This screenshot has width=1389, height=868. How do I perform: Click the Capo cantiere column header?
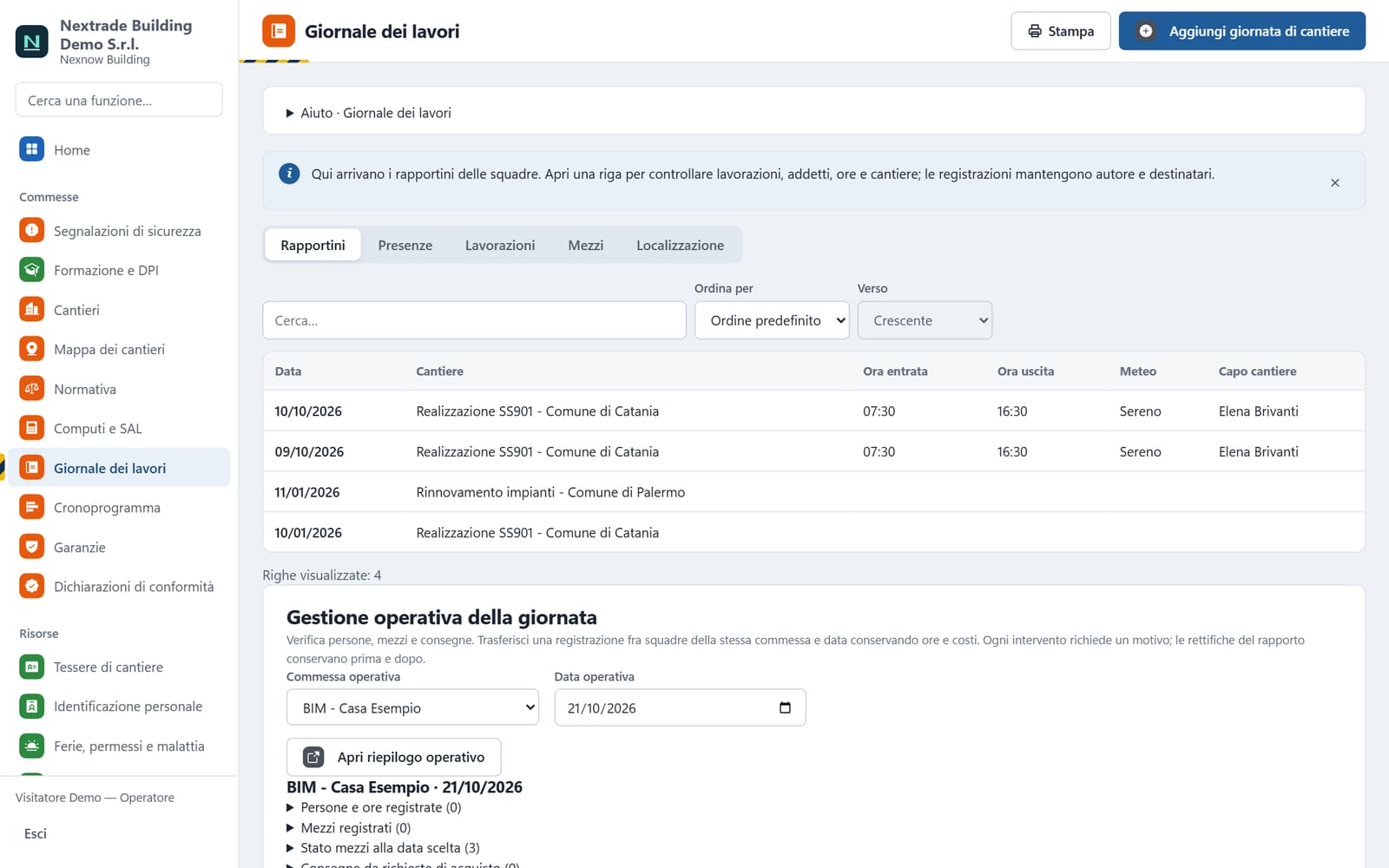tap(1257, 372)
